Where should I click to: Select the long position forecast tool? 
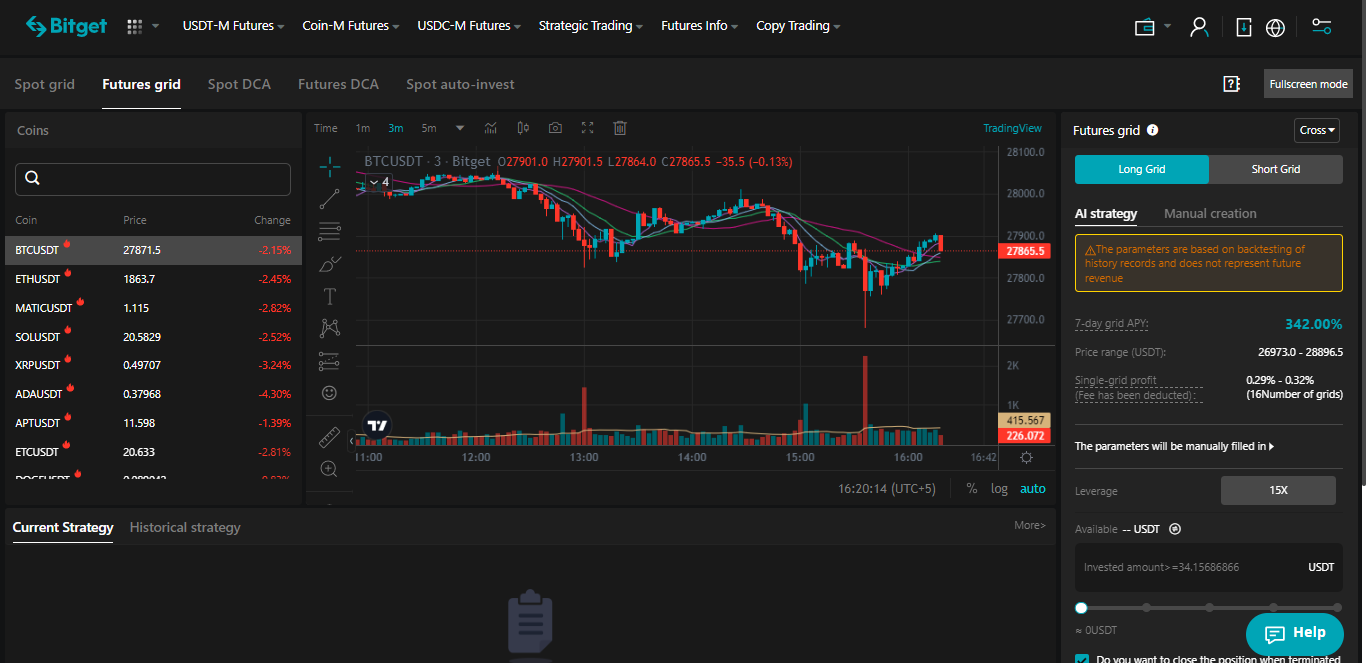329,361
